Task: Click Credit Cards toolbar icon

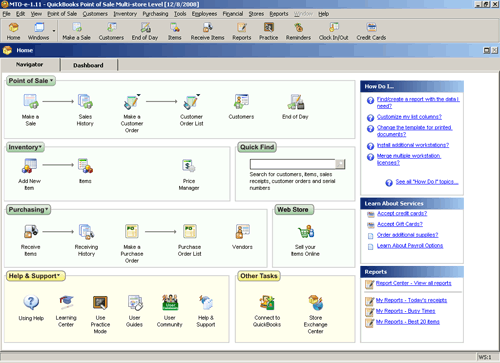Action: tap(371, 31)
